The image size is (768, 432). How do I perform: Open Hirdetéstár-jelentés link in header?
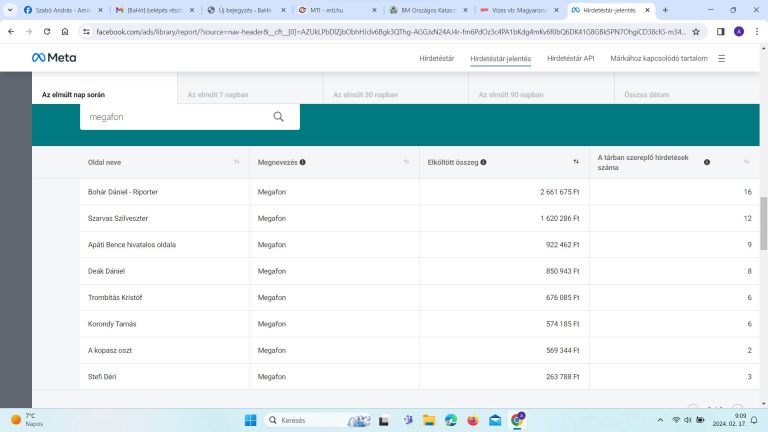click(501, 58)
